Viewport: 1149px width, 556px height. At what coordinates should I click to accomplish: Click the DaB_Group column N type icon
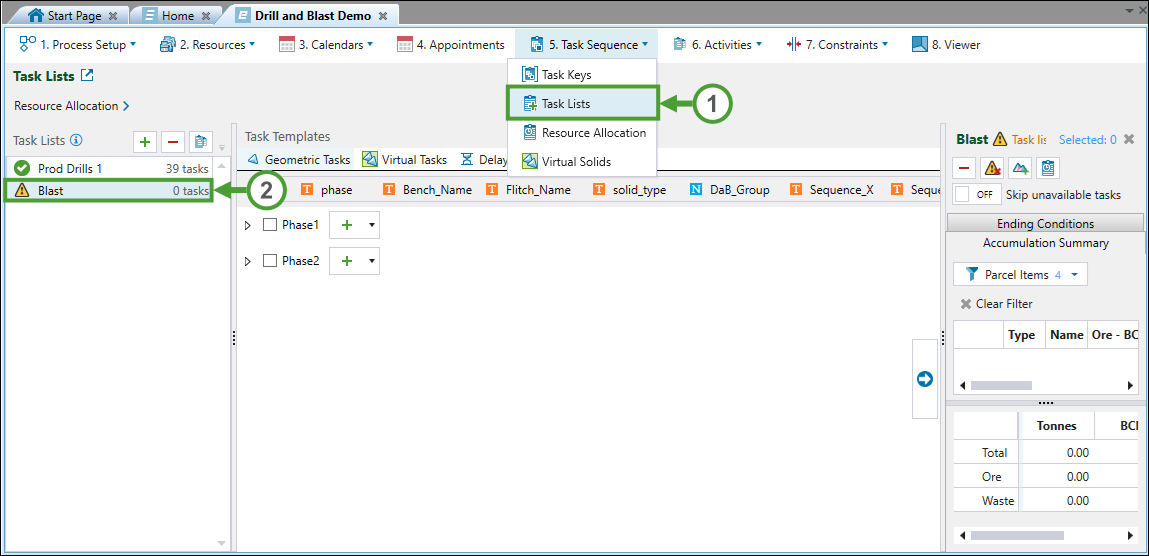tap(696, 190)
